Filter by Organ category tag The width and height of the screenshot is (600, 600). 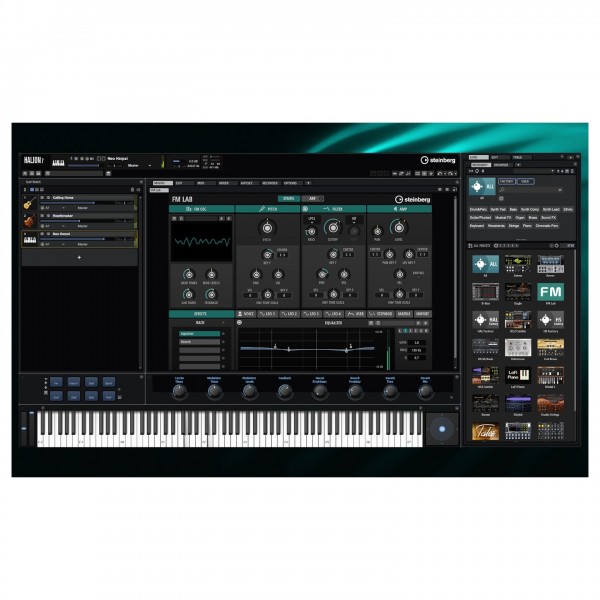pyautogui.click(x=520, y=217)
